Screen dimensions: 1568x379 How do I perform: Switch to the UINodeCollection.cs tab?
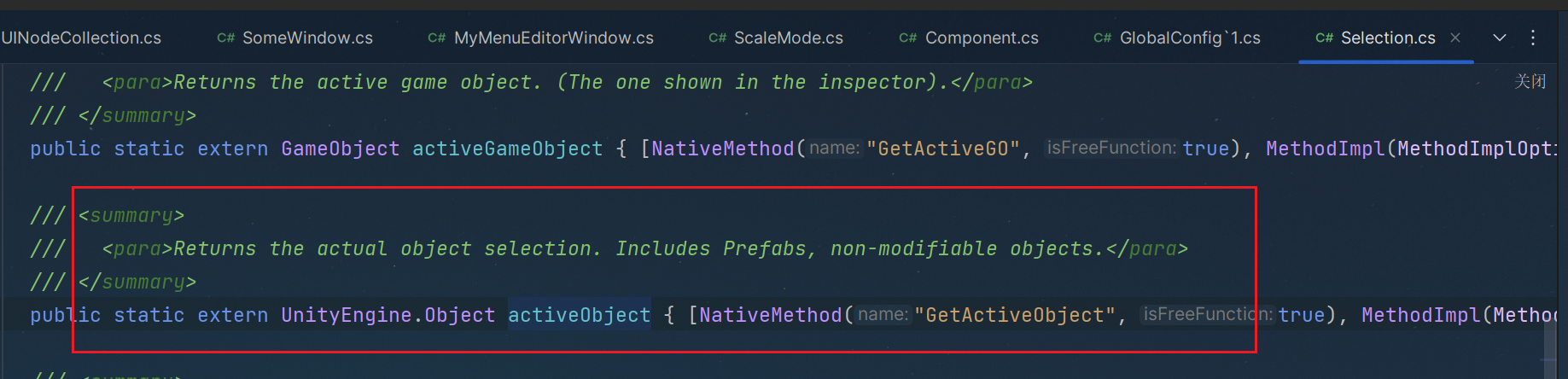pos(81,38)
